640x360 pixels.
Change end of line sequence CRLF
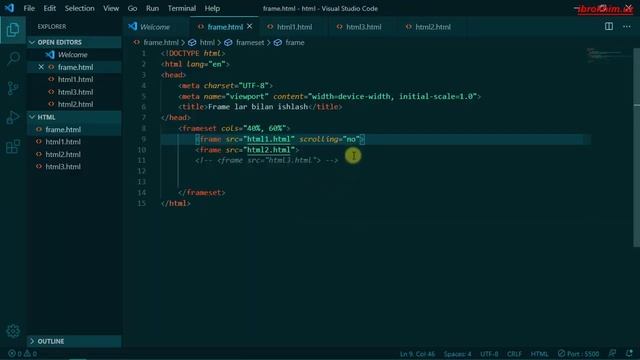click(514, 354)
